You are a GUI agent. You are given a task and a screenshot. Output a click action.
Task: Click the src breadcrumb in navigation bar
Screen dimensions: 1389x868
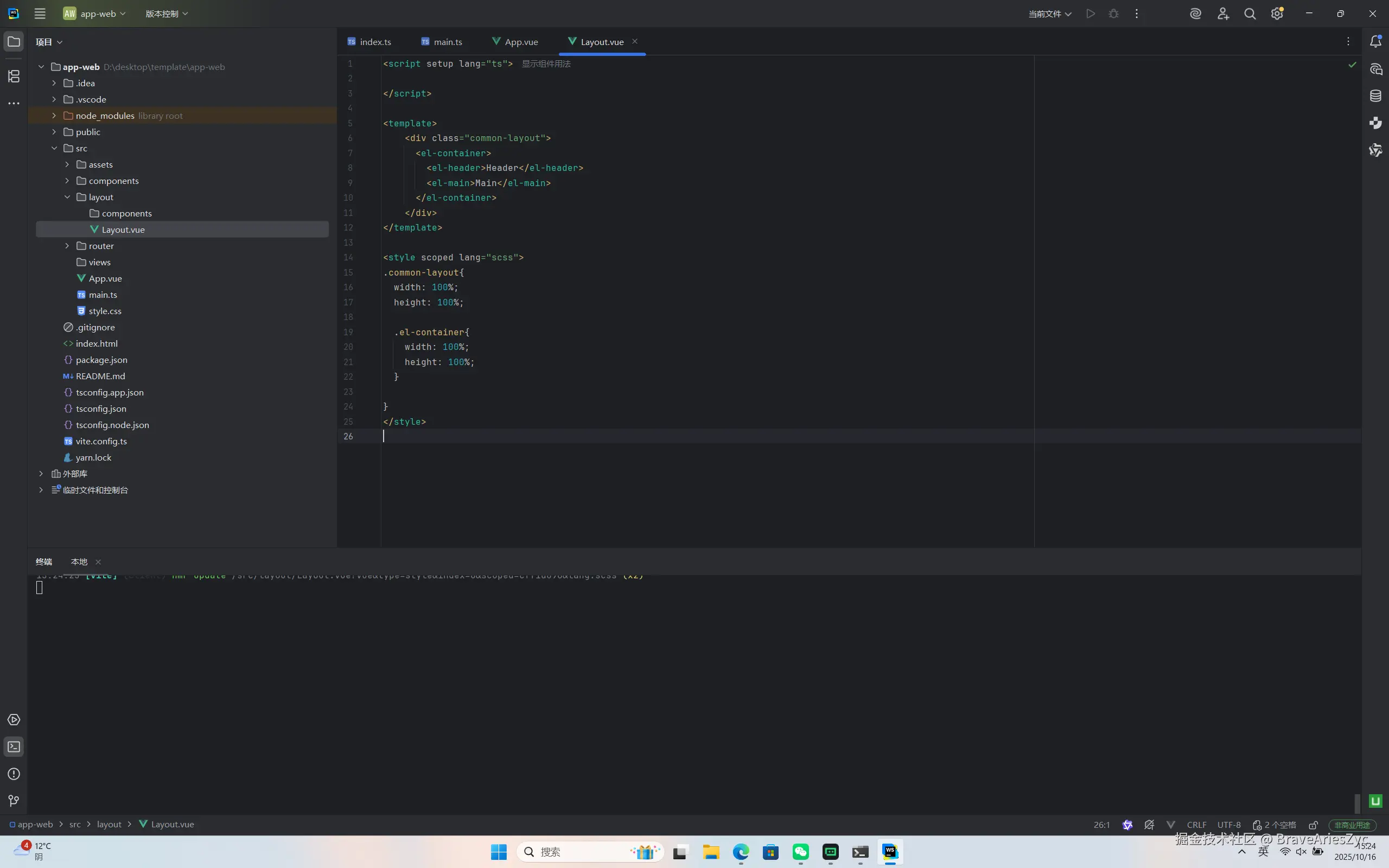[x=75, y=825]
